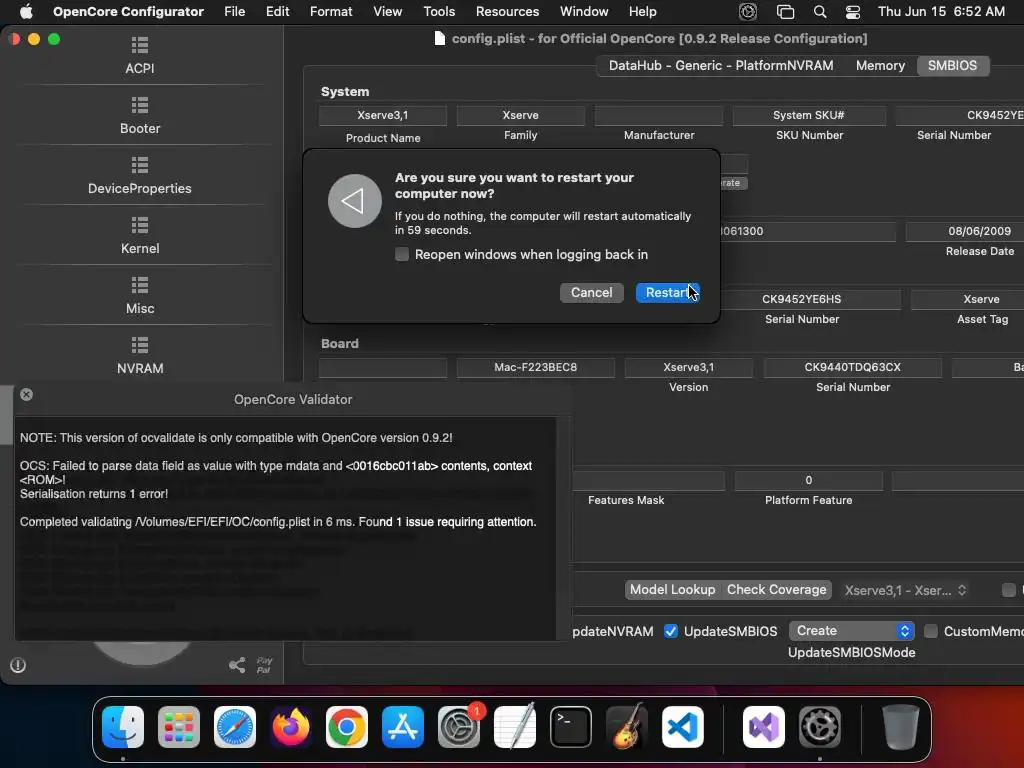1024x768 pixels.
Task: Open Launchpad from the Dock
Action: (179, 727)
